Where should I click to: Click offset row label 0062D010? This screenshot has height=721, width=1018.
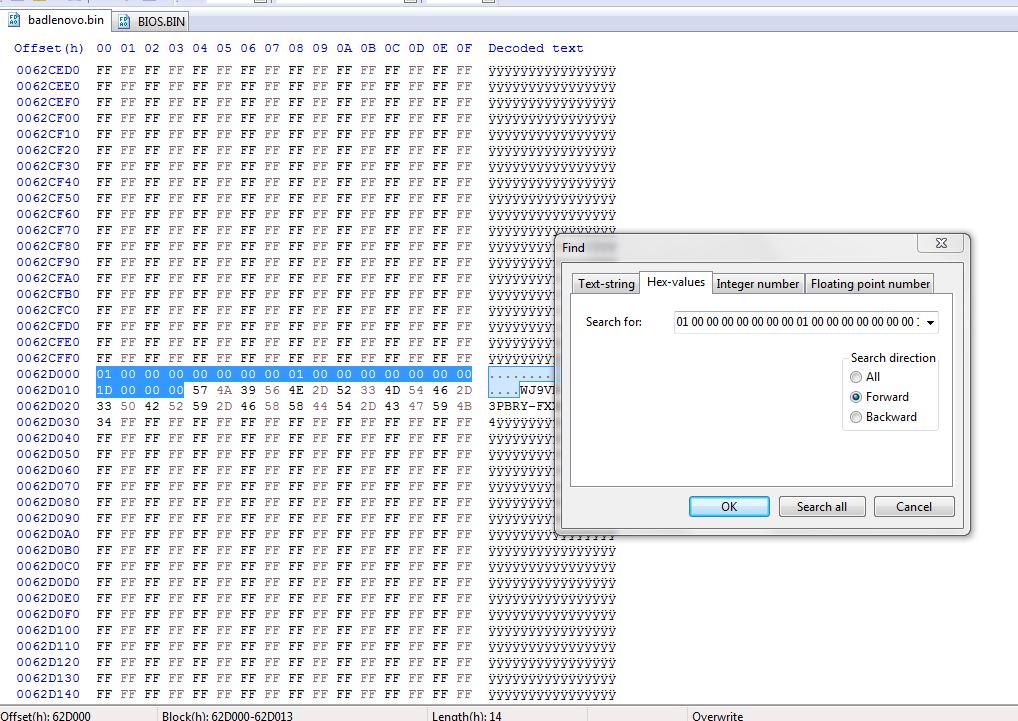48,391
